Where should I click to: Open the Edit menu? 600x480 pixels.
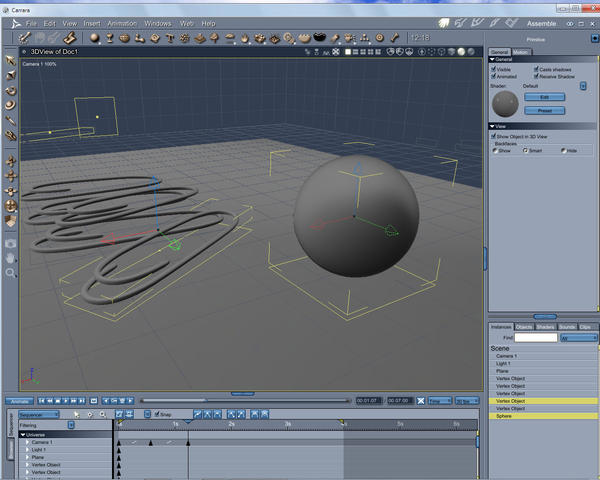pyautogui.click(x=49, y=23)
